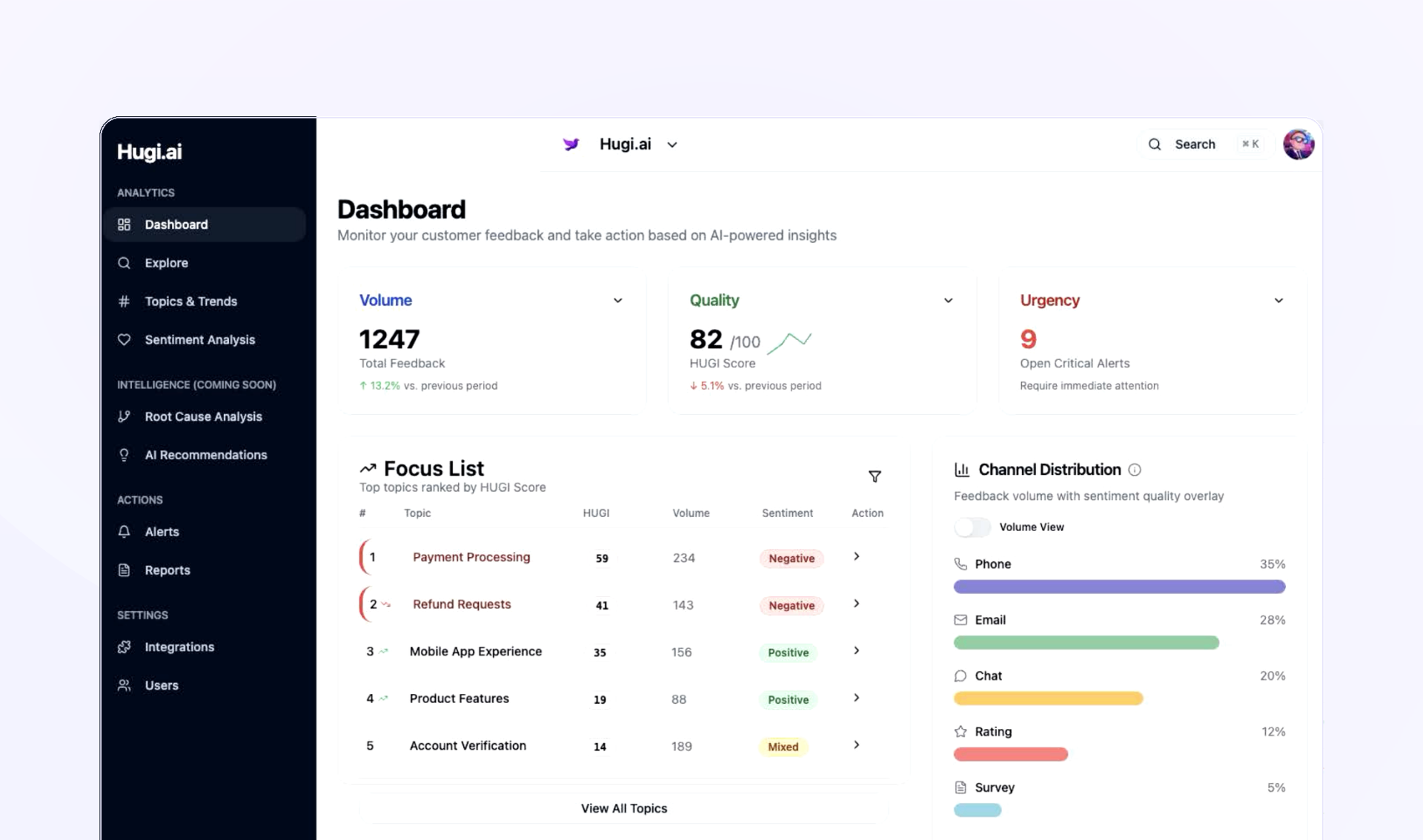This screenshot has width=1423, height=840.
Task: Open the filter on the Focus List
Action: click(x=875, y=476)
